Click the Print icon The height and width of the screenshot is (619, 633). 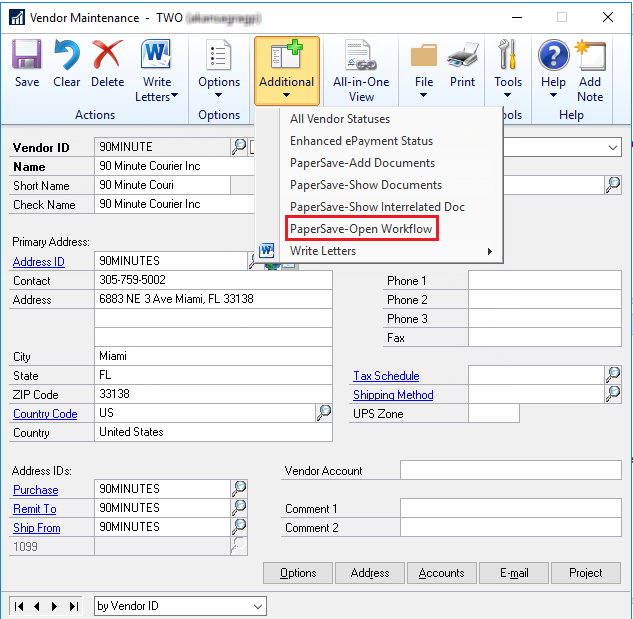[462, 63]
